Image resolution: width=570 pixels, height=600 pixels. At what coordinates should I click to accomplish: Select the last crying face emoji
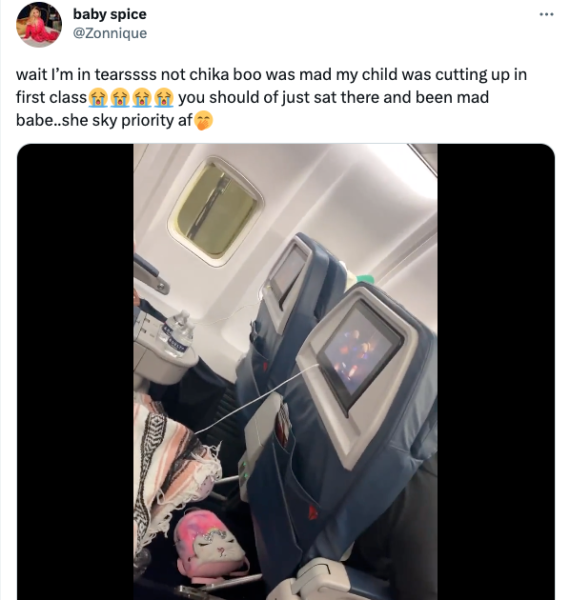click(x=164, y=97)
